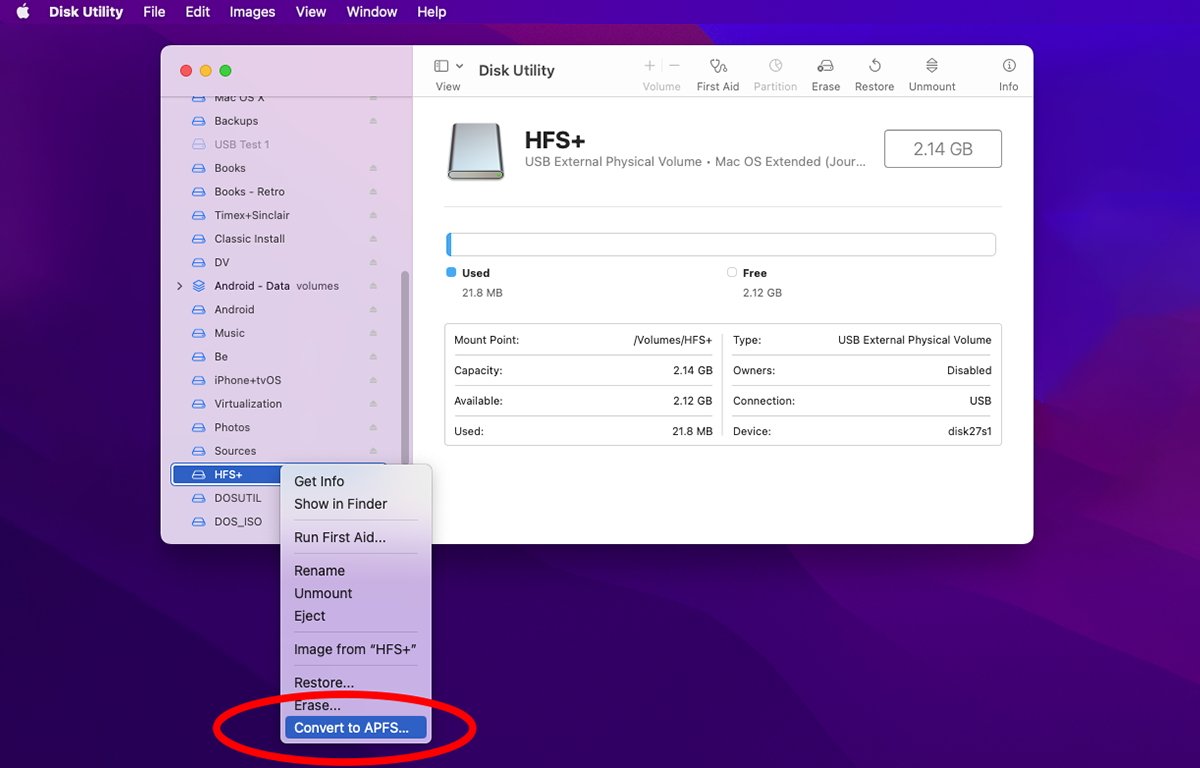Click the Restore toolbar icon
Image resolution: width=1200 pixels, height=768 pixels.
(874, 67)
